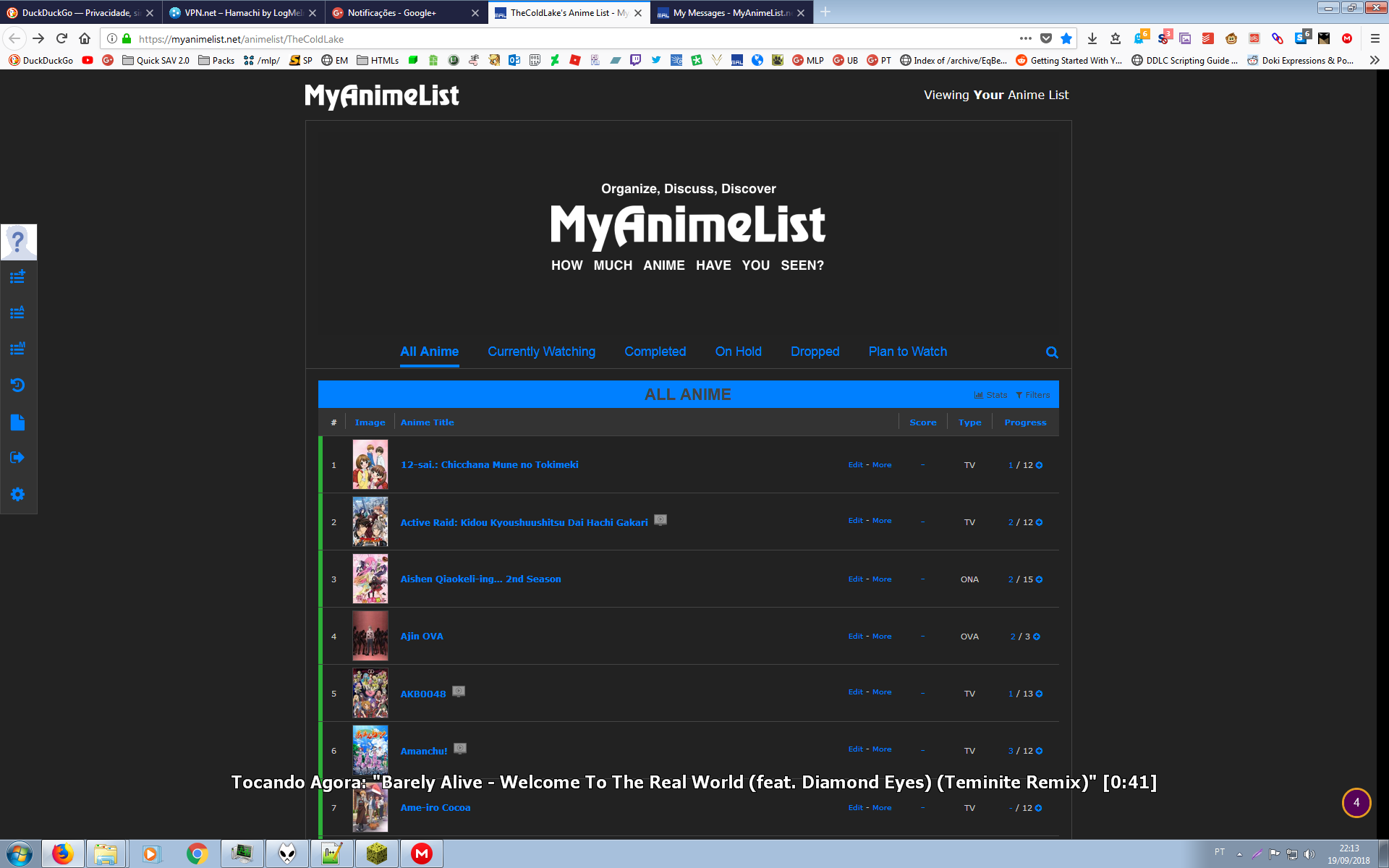Open the Filters dropdown in the list header

[1033, 395]
